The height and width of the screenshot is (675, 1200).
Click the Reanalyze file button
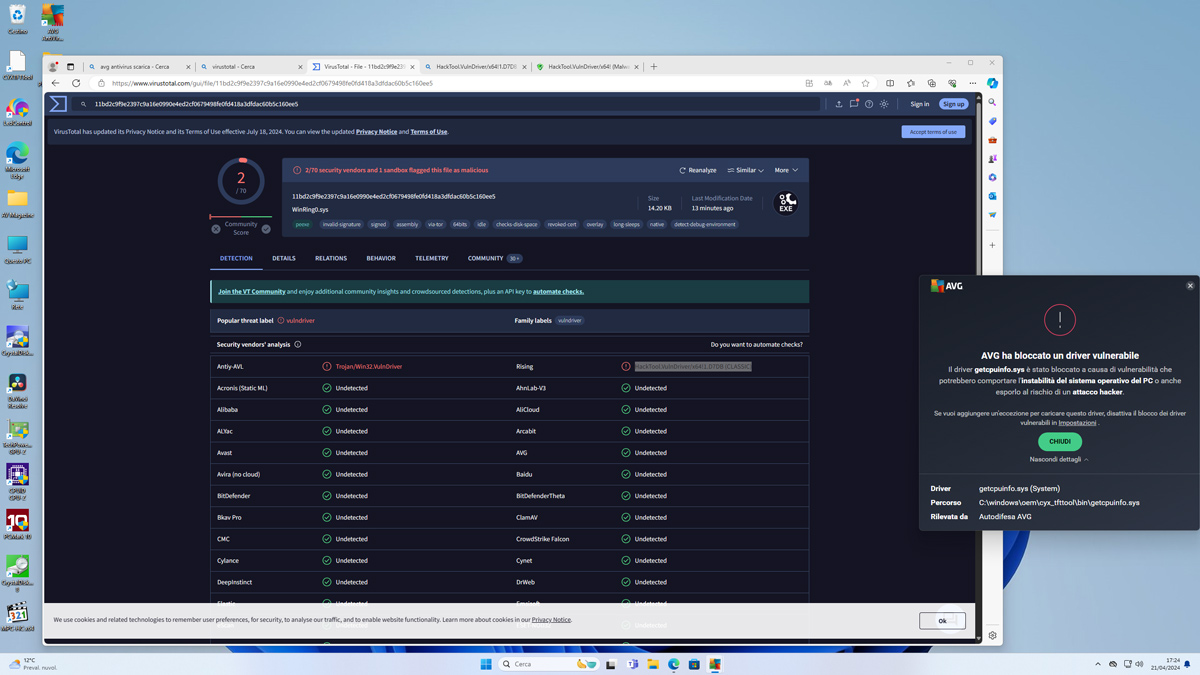698,170
